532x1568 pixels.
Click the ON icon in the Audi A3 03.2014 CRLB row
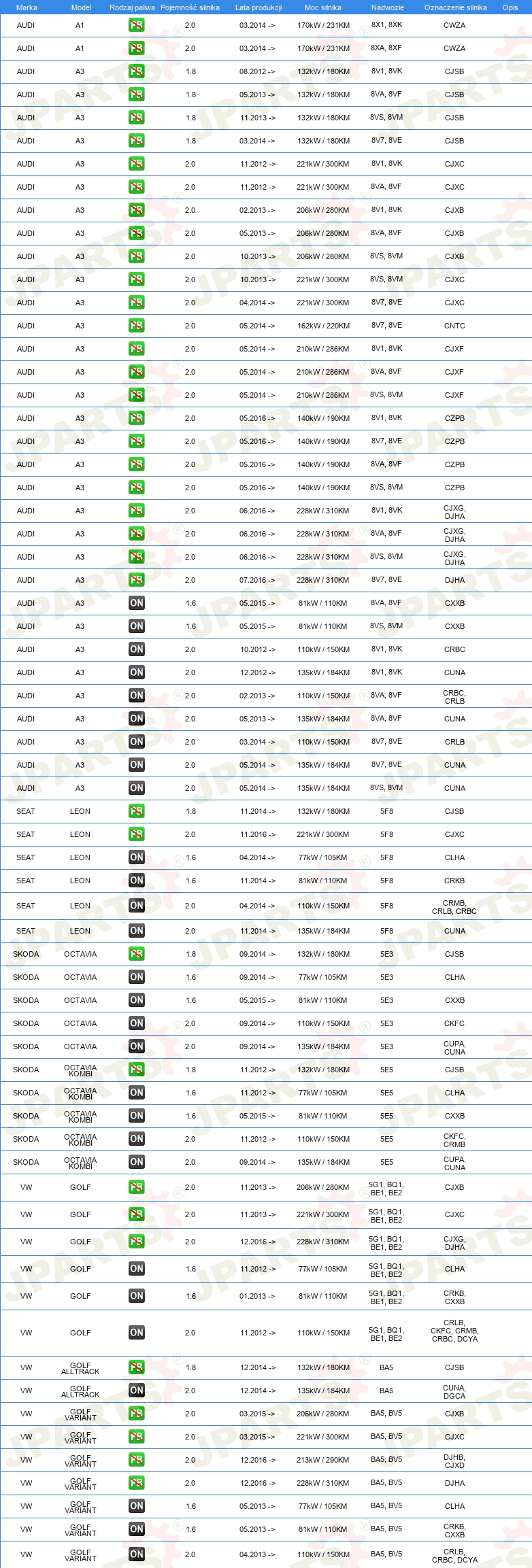click(137, 742)
